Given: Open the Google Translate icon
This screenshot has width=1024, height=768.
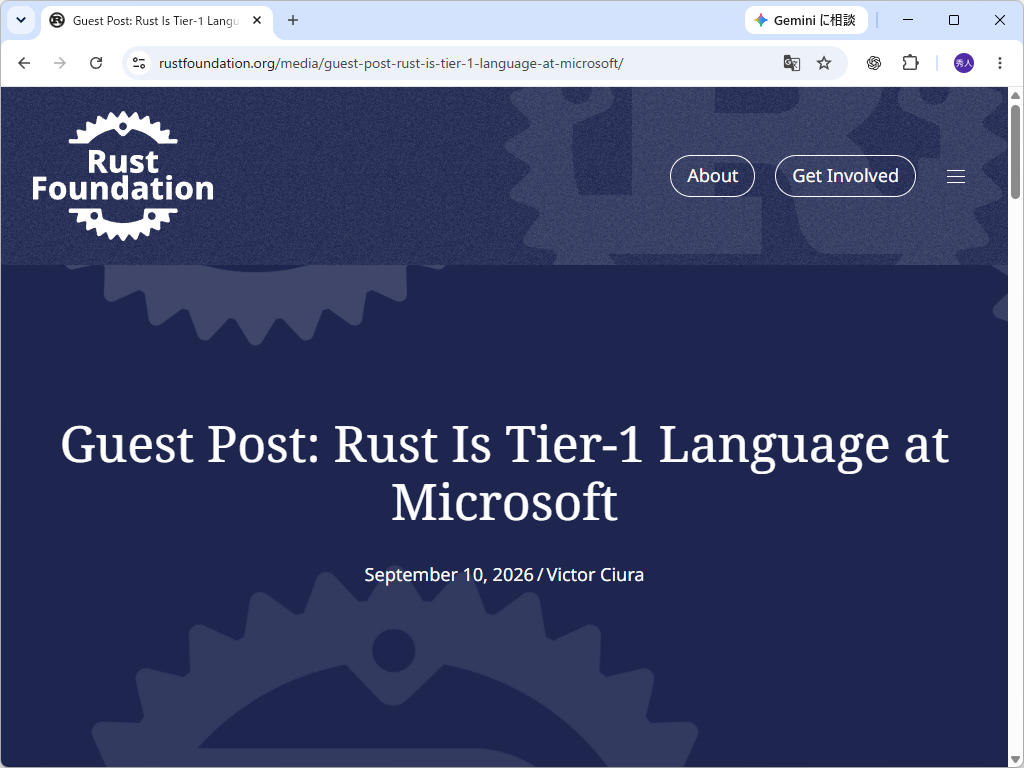Looking at the screenshot, I should coord(792,63).
